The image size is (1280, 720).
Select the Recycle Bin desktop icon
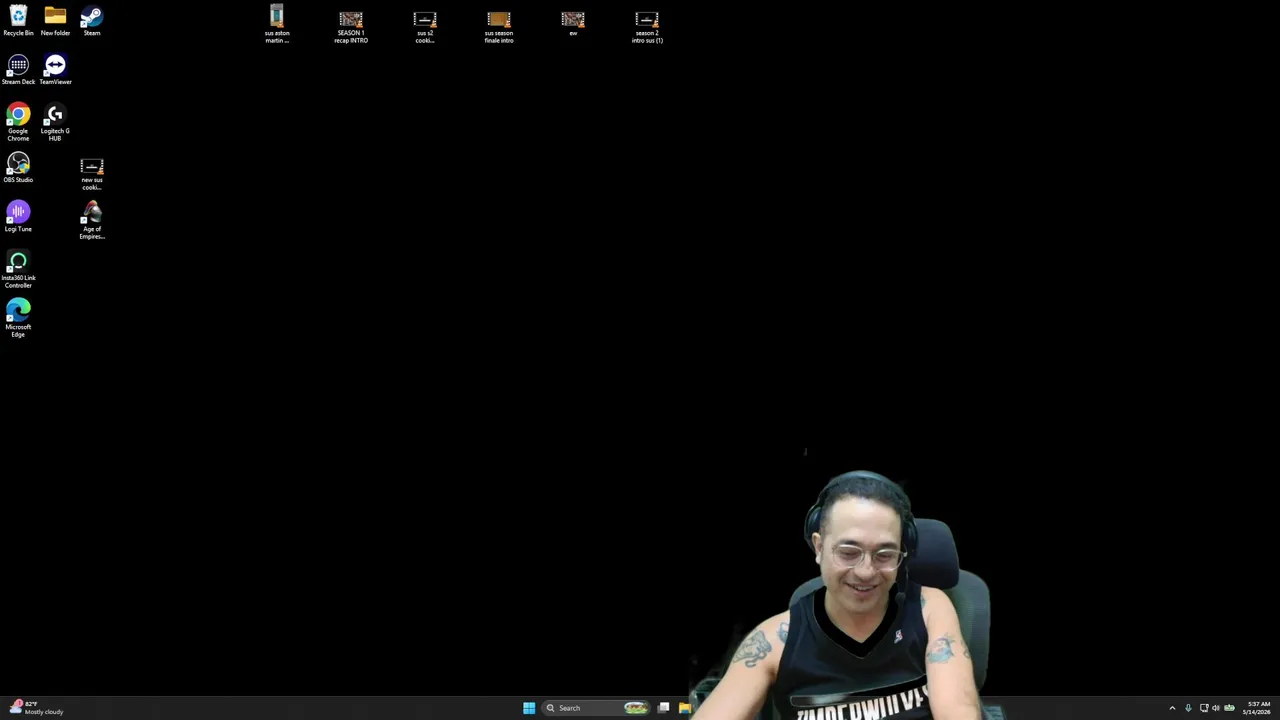[18, 21]
